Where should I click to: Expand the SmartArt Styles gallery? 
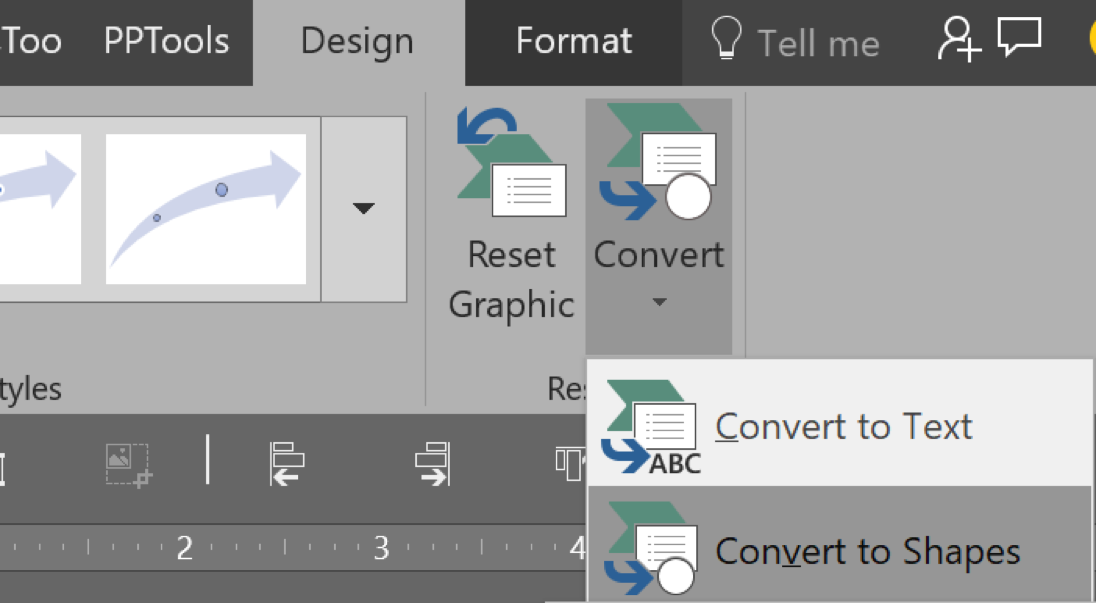pyautogui.click(x=364, y=208)
